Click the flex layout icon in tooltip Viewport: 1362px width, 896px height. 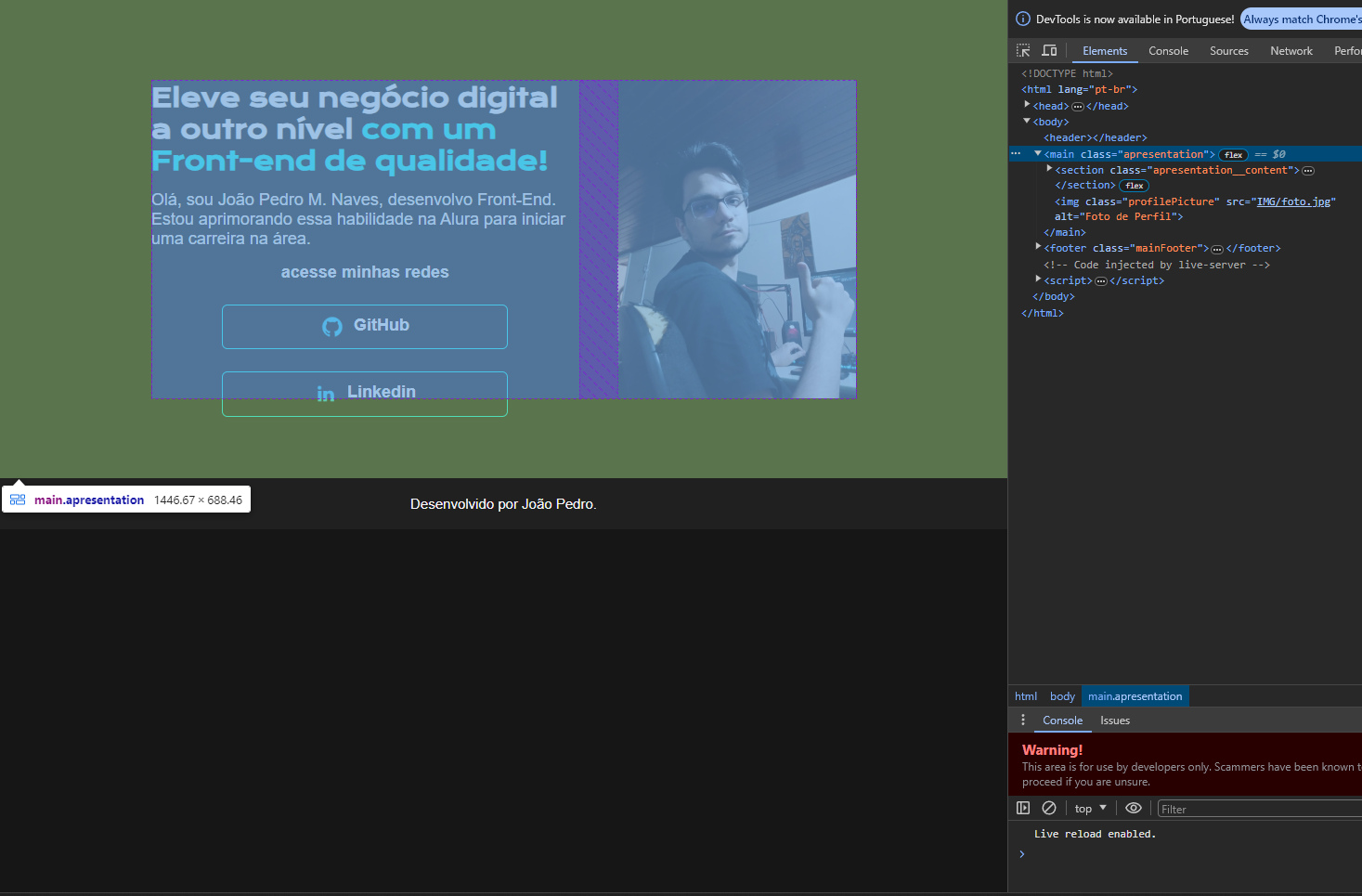pyautogui.click(x=18, y=500)
